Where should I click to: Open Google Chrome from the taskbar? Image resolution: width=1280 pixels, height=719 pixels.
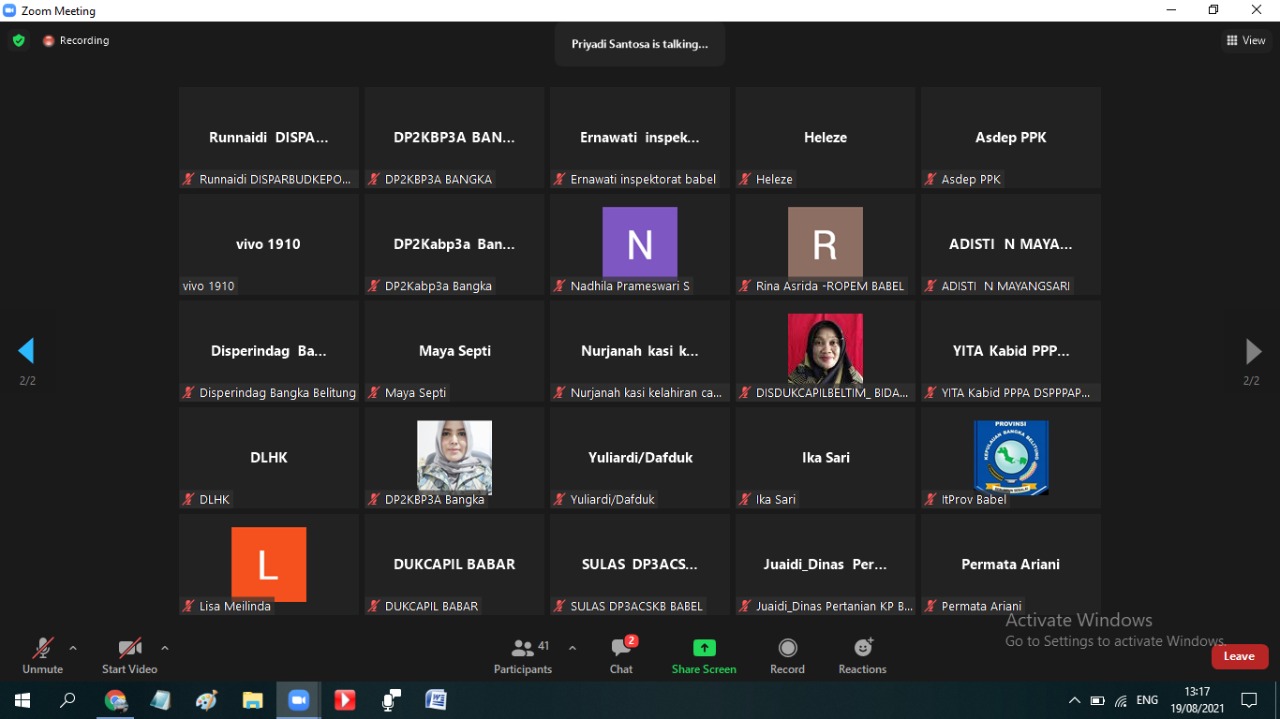[x=116, y=700]
